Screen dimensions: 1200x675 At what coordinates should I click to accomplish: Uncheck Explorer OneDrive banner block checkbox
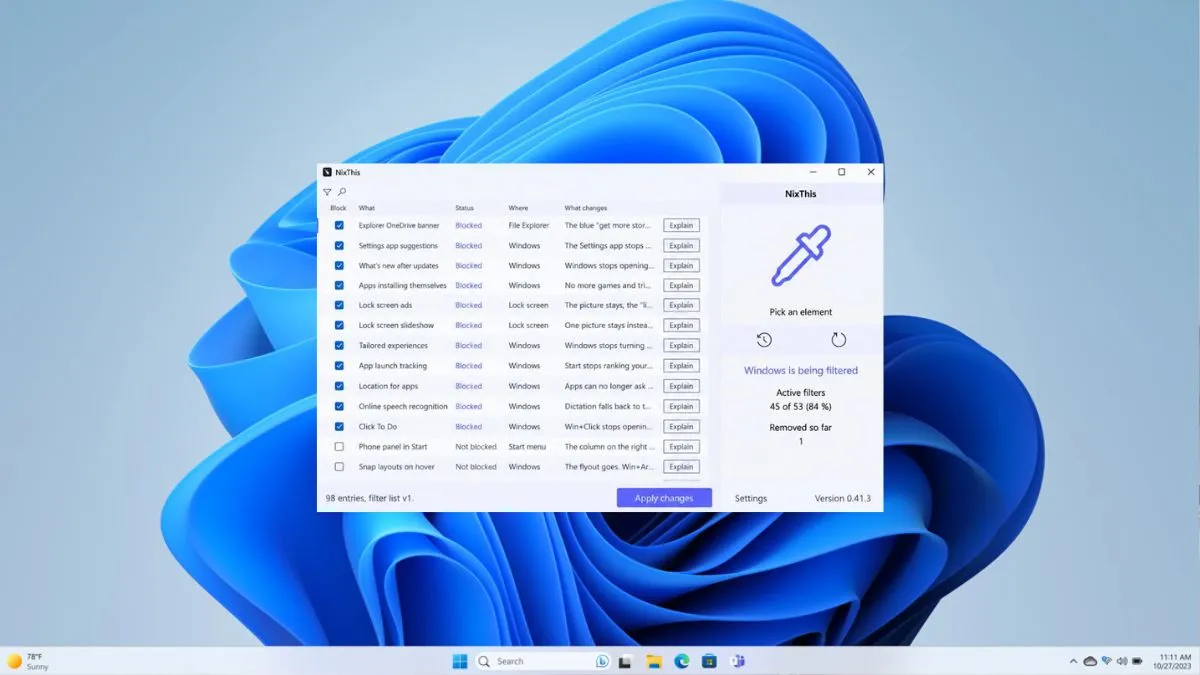click(339, 225)
